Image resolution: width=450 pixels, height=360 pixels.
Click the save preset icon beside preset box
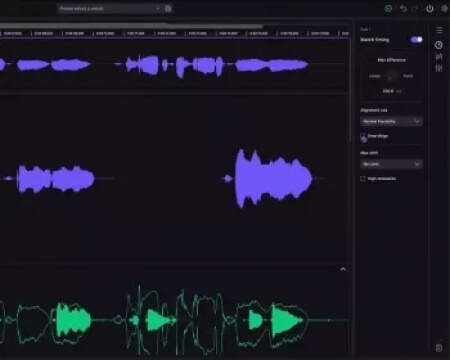(168, 9)
